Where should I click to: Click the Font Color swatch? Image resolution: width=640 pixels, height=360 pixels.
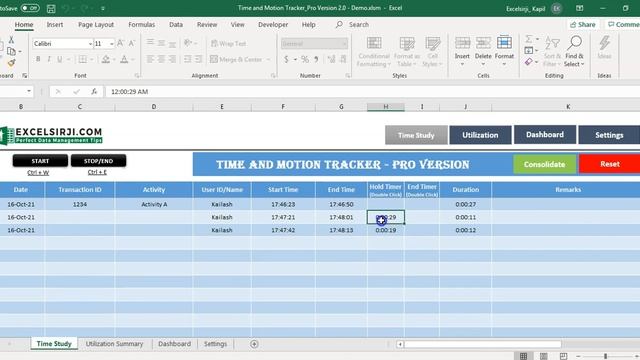124,60
